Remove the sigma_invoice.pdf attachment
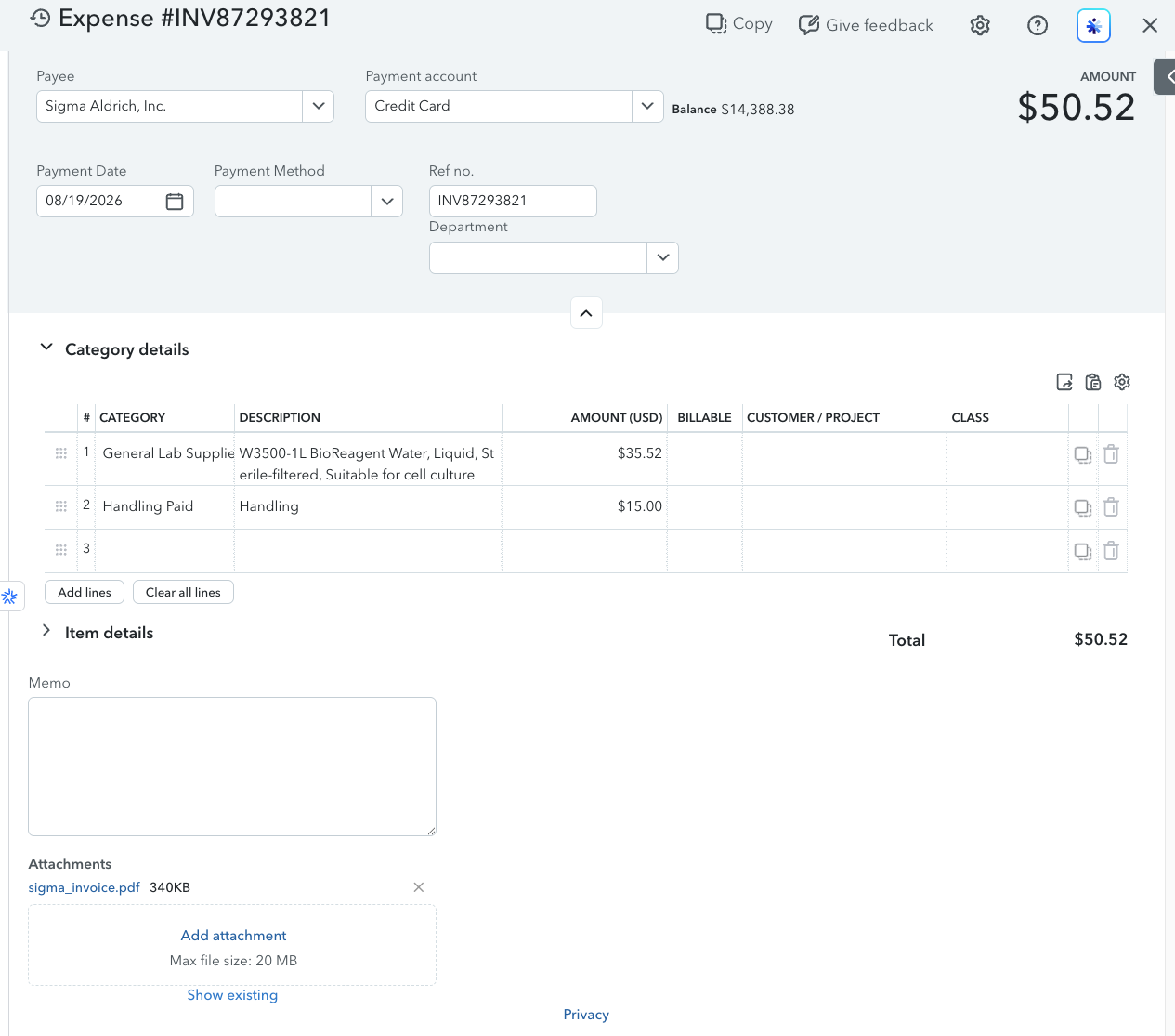This screenshot has height=1036, width=1175. click(x=419, y=887)
